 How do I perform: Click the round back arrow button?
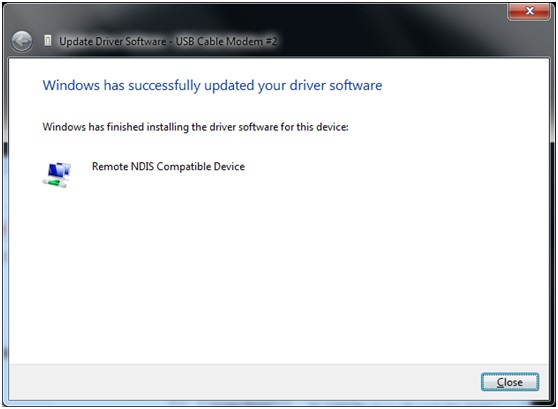[x=22, y=42]
